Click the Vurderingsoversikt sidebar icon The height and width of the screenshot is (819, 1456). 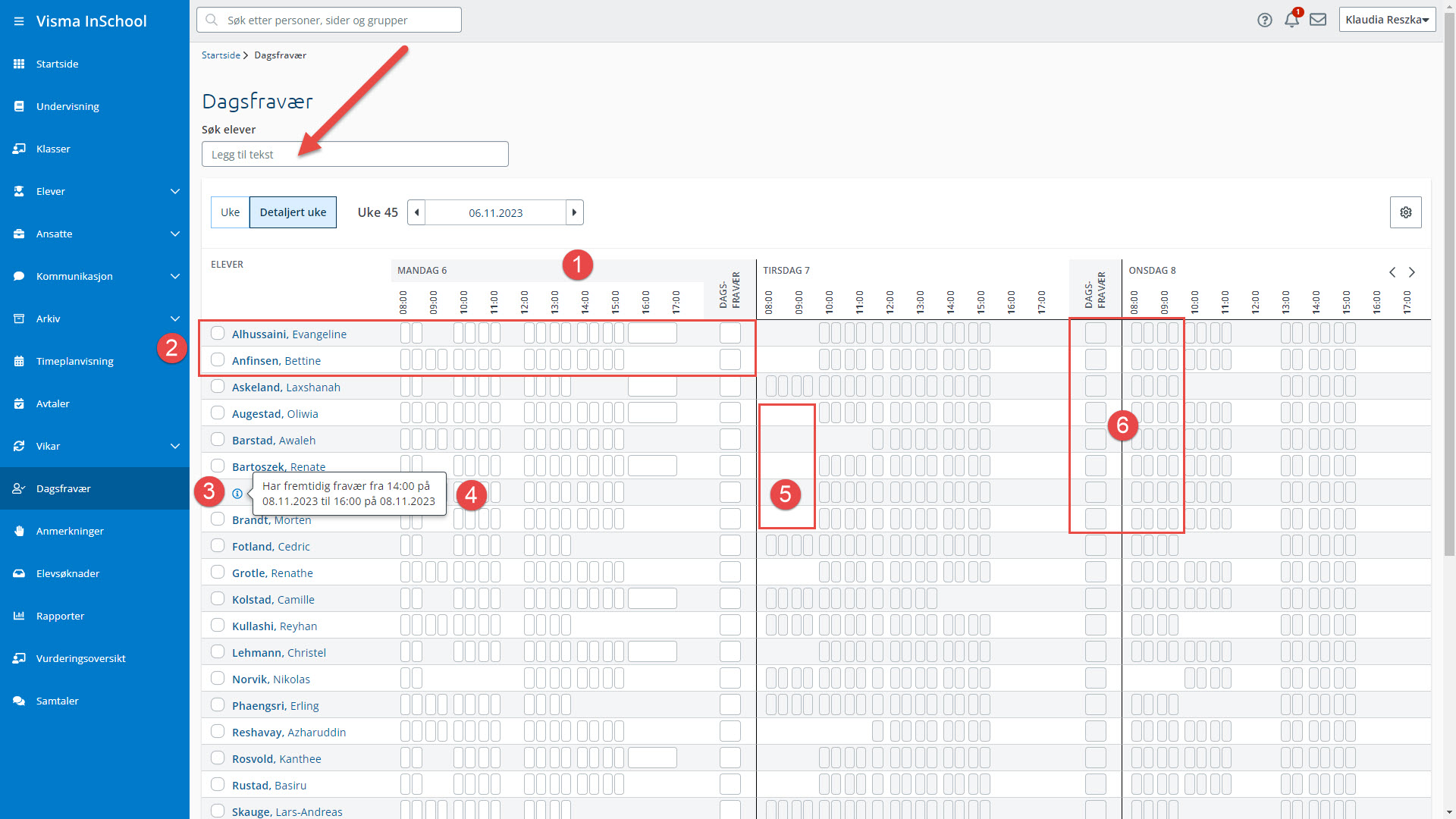[x=19, y=658]
